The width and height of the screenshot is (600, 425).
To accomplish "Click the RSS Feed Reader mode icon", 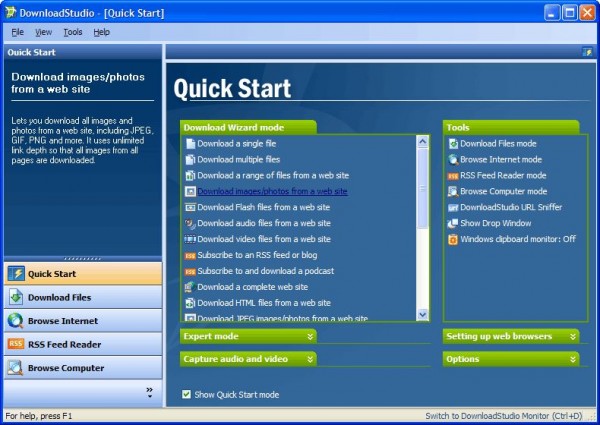I will pyautogui.click(x=453, y=176).
